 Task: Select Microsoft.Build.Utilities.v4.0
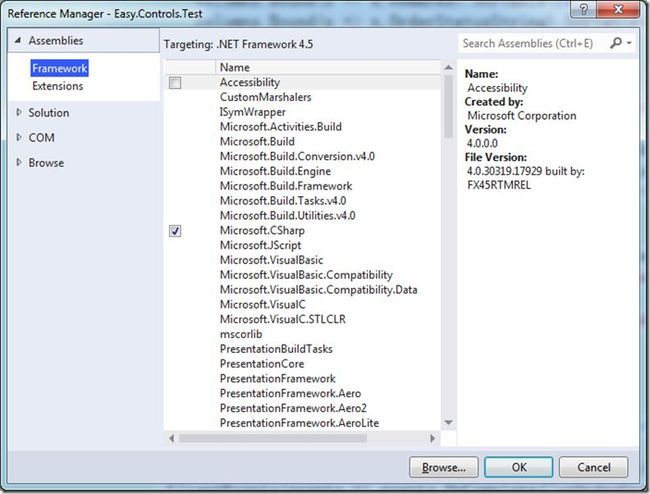pyautogui.click(x=288, y=216)
